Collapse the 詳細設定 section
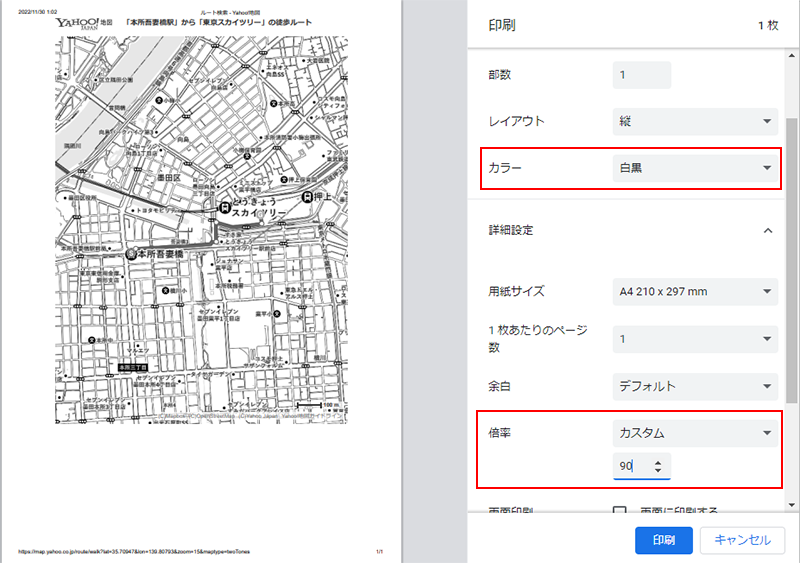800x563 pixels. (768, 230)
